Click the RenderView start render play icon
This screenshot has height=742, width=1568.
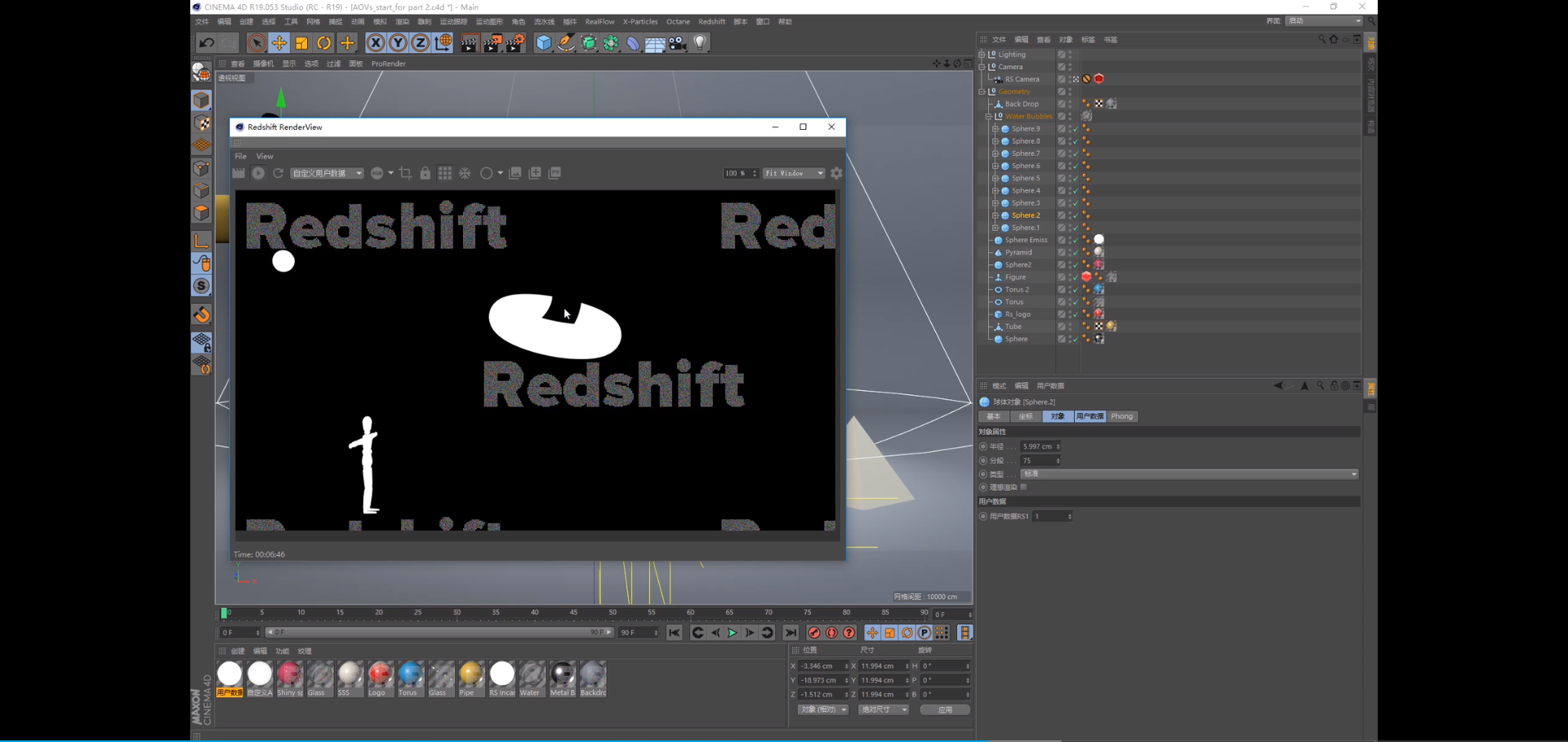point(258,173)
